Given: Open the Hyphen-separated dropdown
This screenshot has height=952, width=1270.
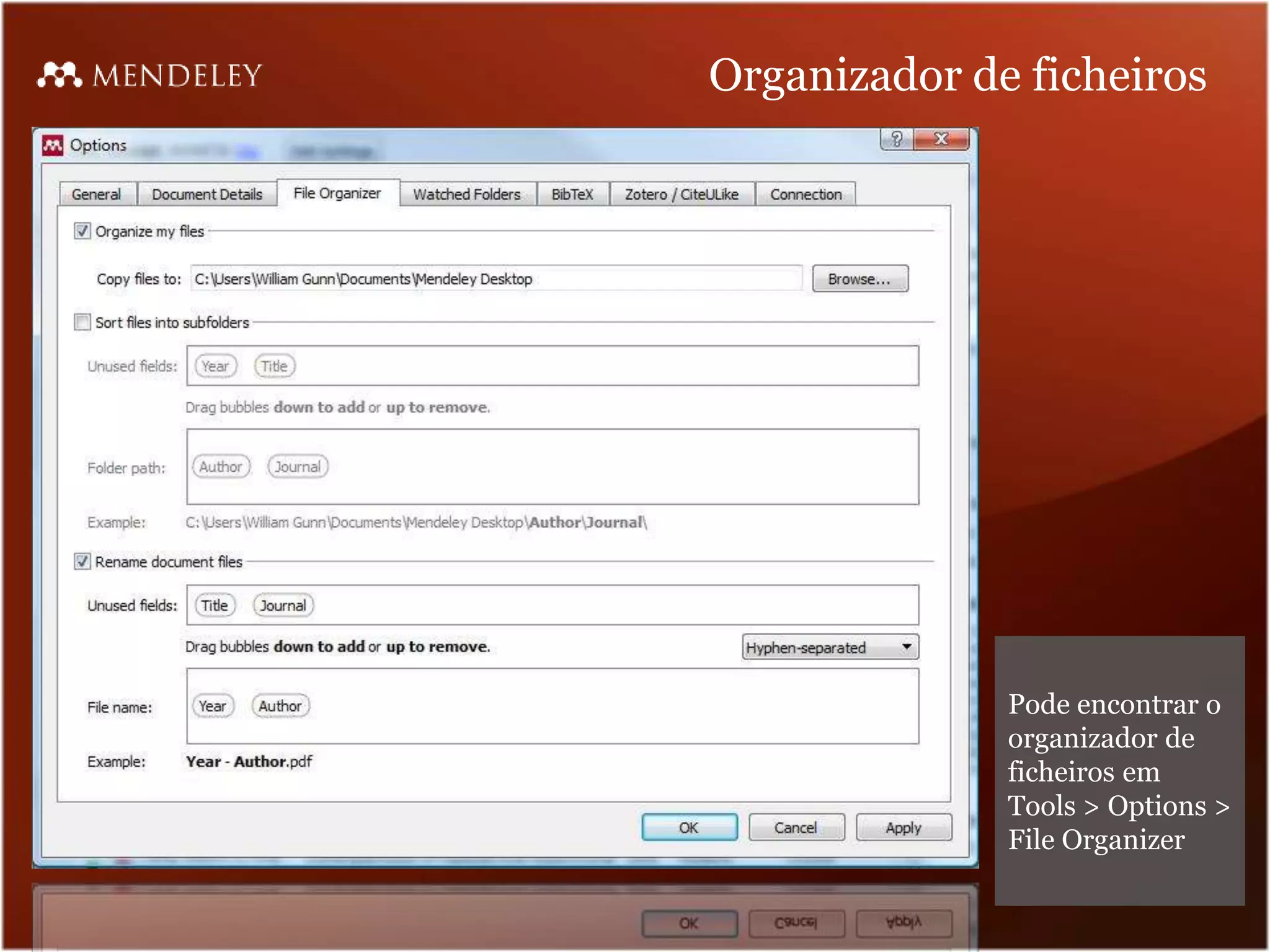Looking at the screenshot, I should (x=830, y=648).
